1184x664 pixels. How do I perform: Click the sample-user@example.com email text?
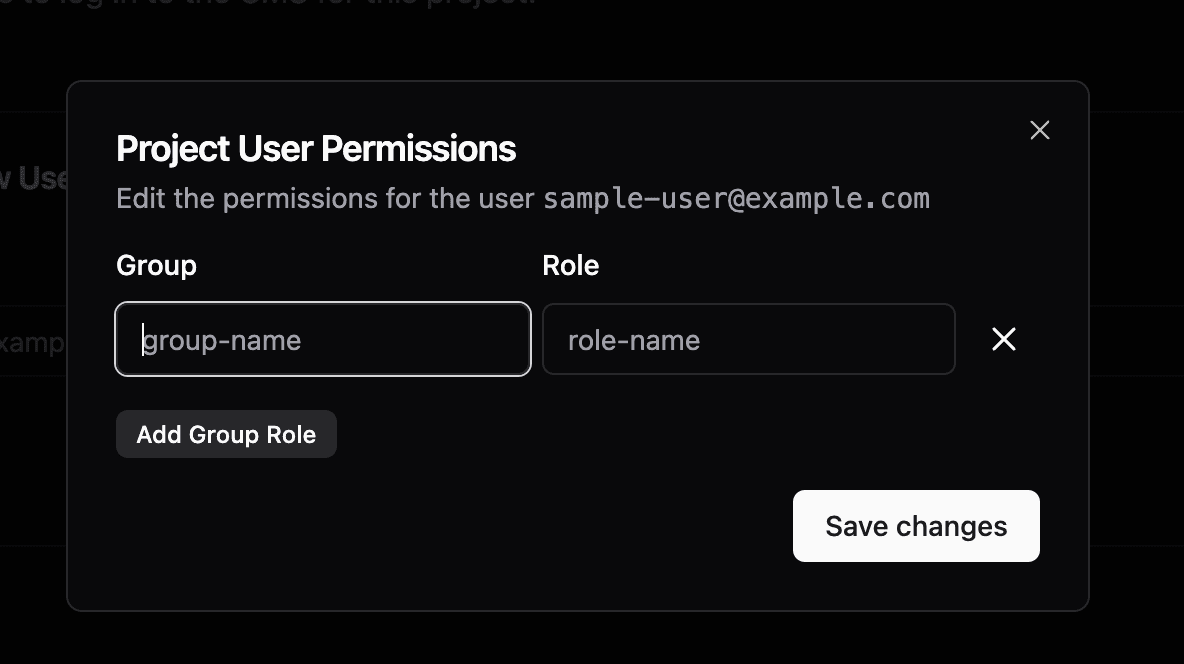[736, 198]
